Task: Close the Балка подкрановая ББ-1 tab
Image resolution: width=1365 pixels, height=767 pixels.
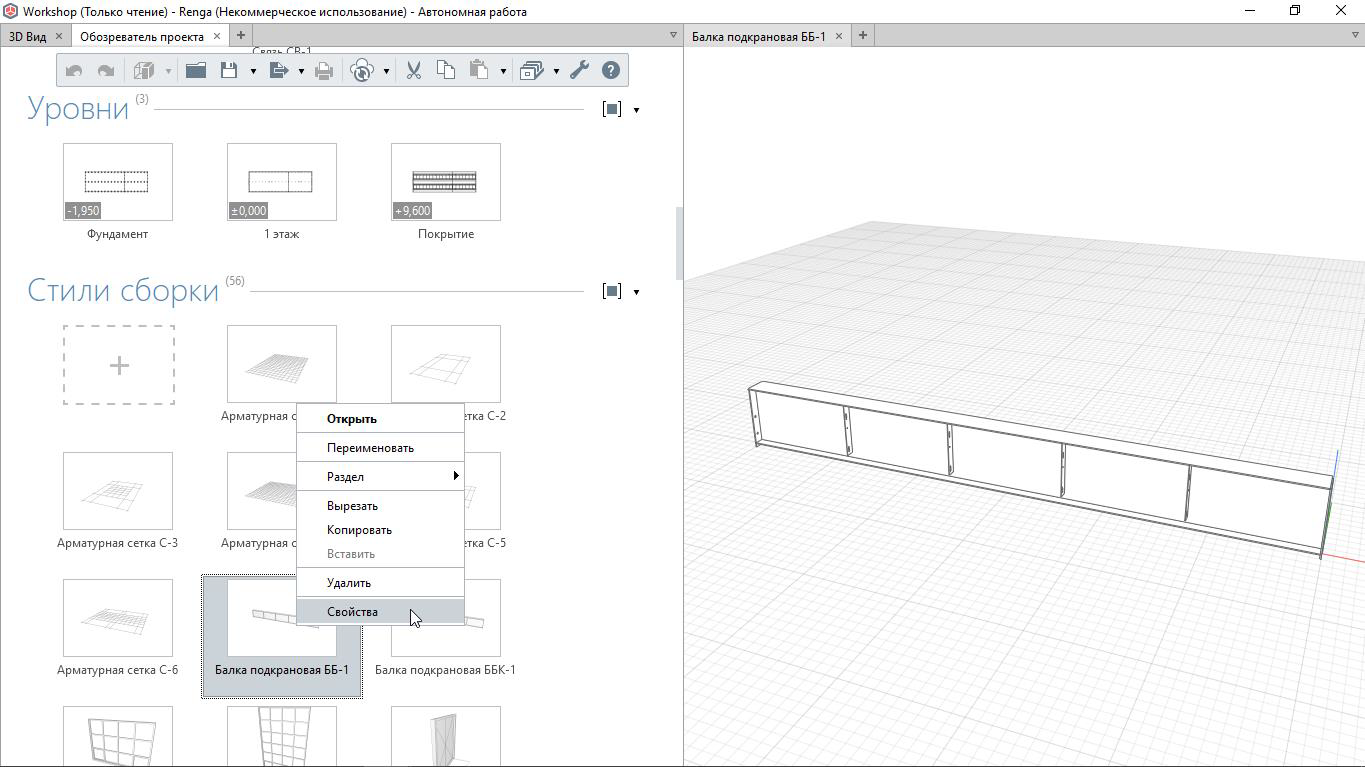Action: click(838, 36)
